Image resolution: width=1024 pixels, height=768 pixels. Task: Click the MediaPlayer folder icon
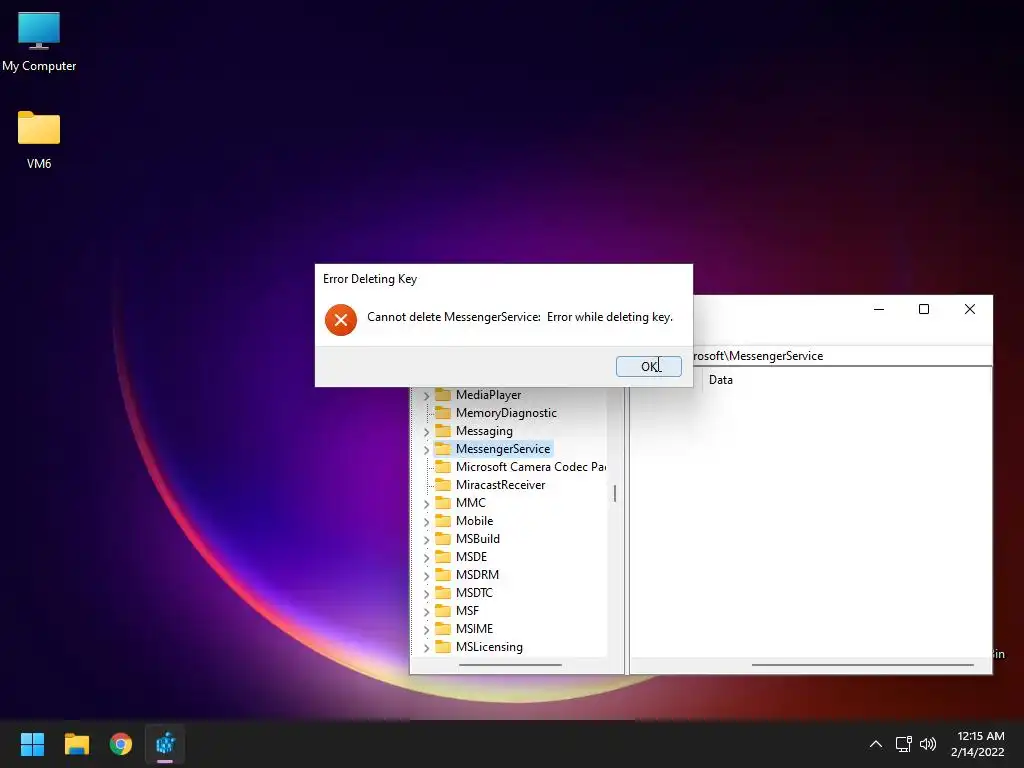443,394
